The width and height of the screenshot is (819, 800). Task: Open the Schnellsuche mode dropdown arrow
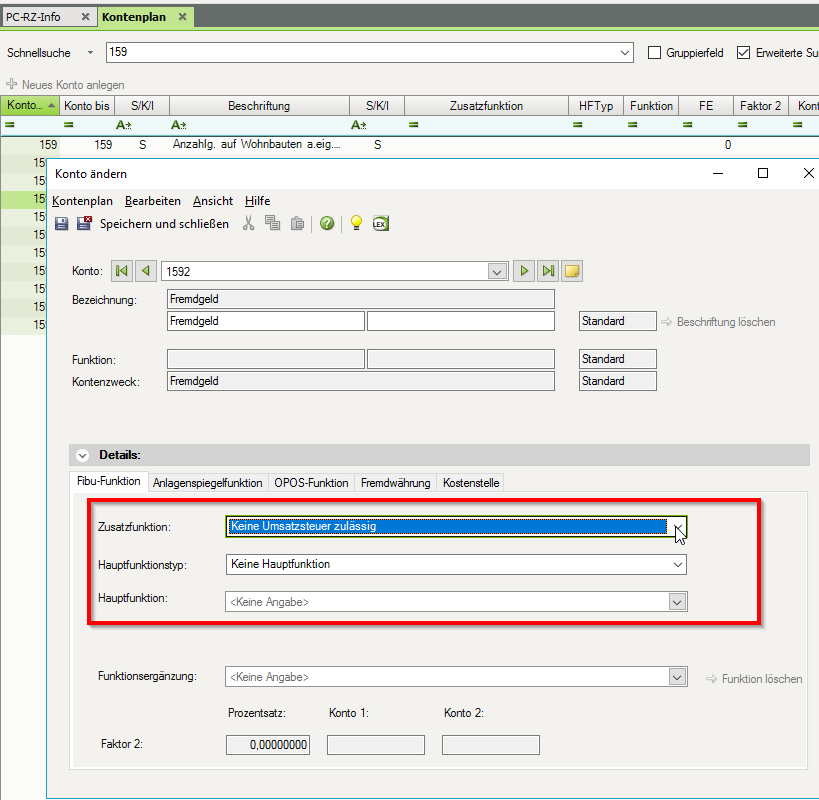coord(90,53)
